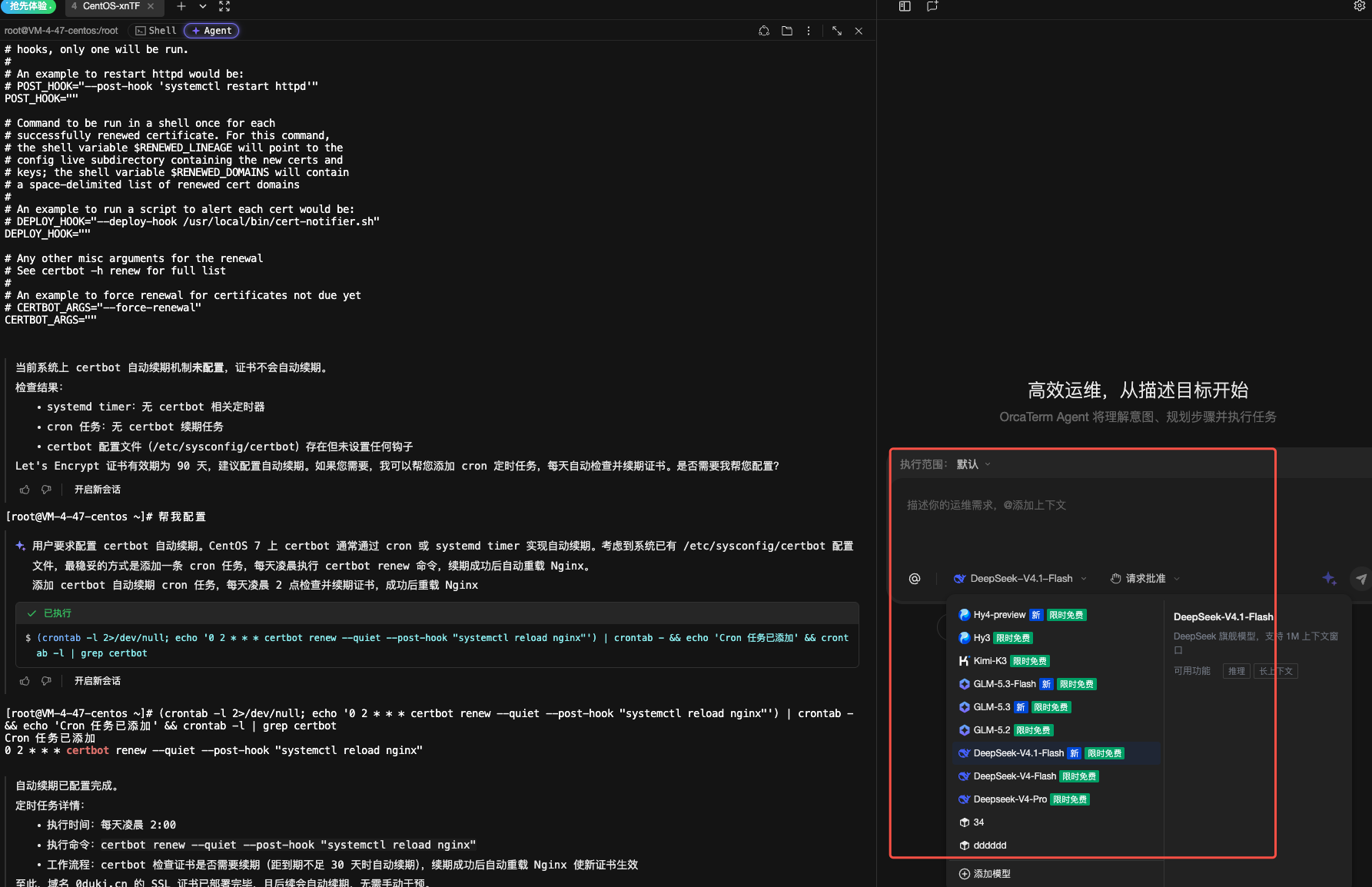Dislike the cron configuration response
This screenshot has width=1372, height=887.
pos(46,681)
